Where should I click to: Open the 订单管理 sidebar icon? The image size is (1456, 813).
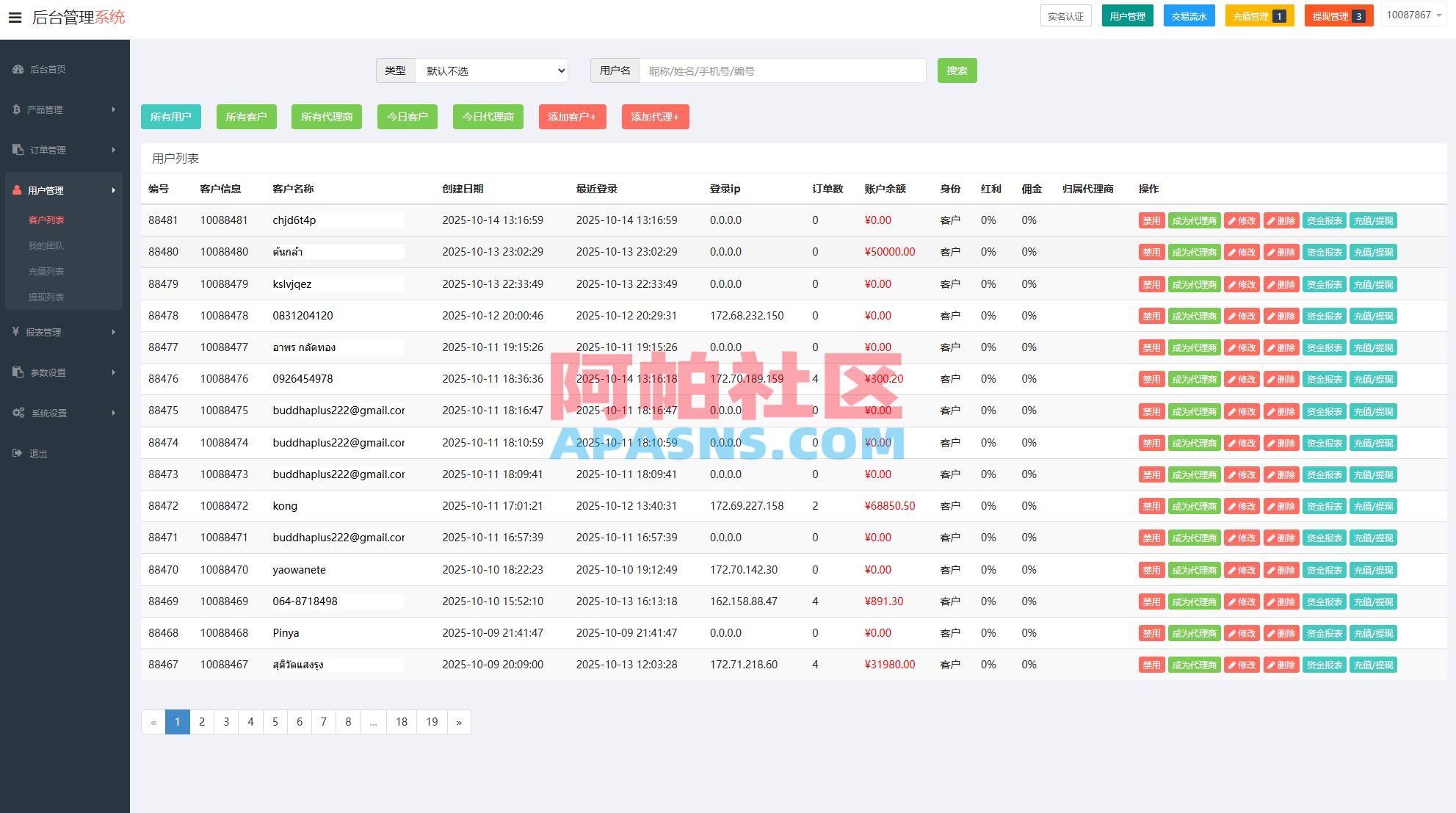(x=17, y=149)
